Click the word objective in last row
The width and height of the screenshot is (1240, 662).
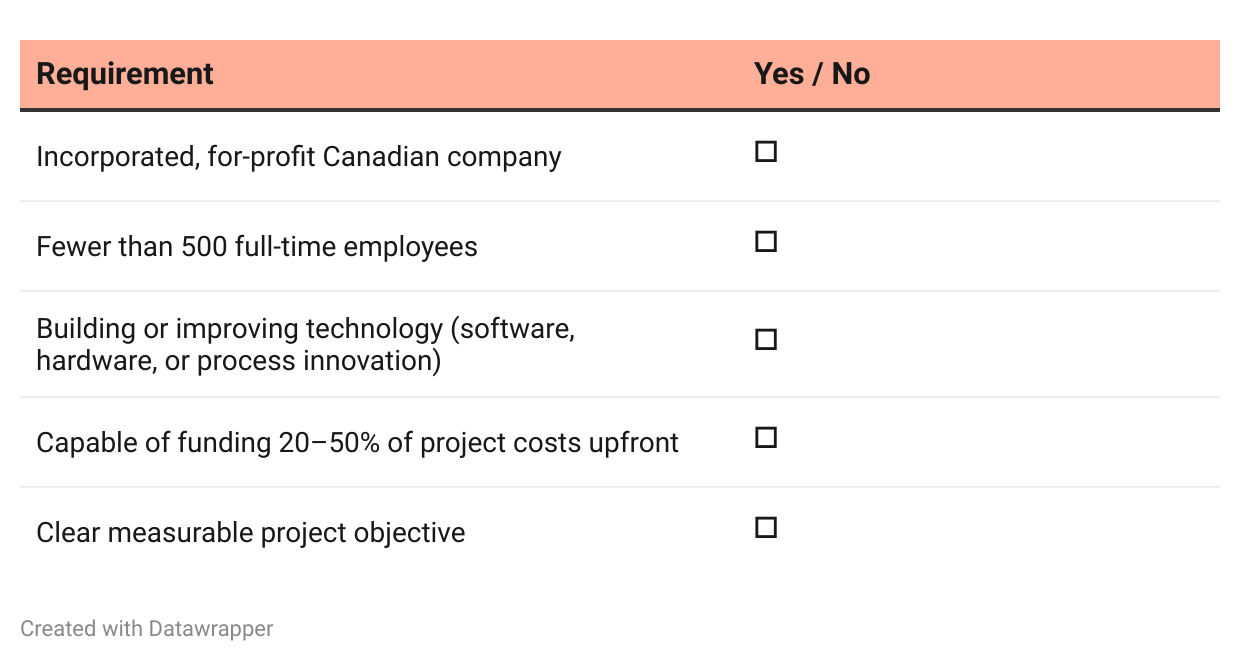click(x=409, y=533)
